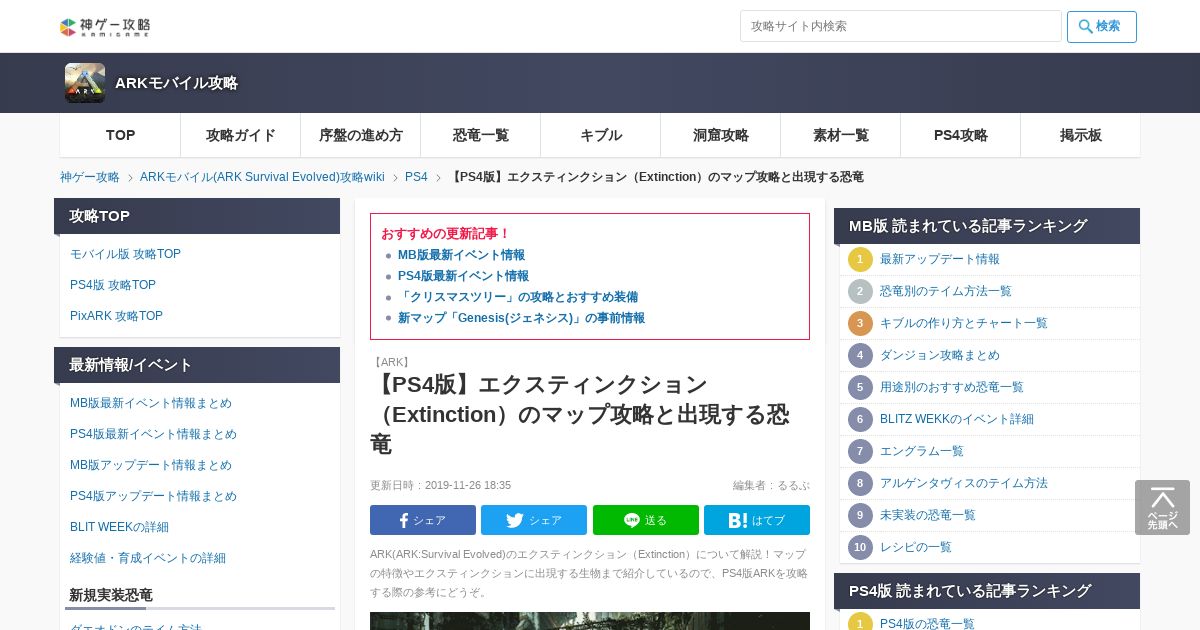Open PS4版の恐竜一覧 ranking link
Image resolution: width=1200 pixels, height=630 pixels.
coord(927,624)
